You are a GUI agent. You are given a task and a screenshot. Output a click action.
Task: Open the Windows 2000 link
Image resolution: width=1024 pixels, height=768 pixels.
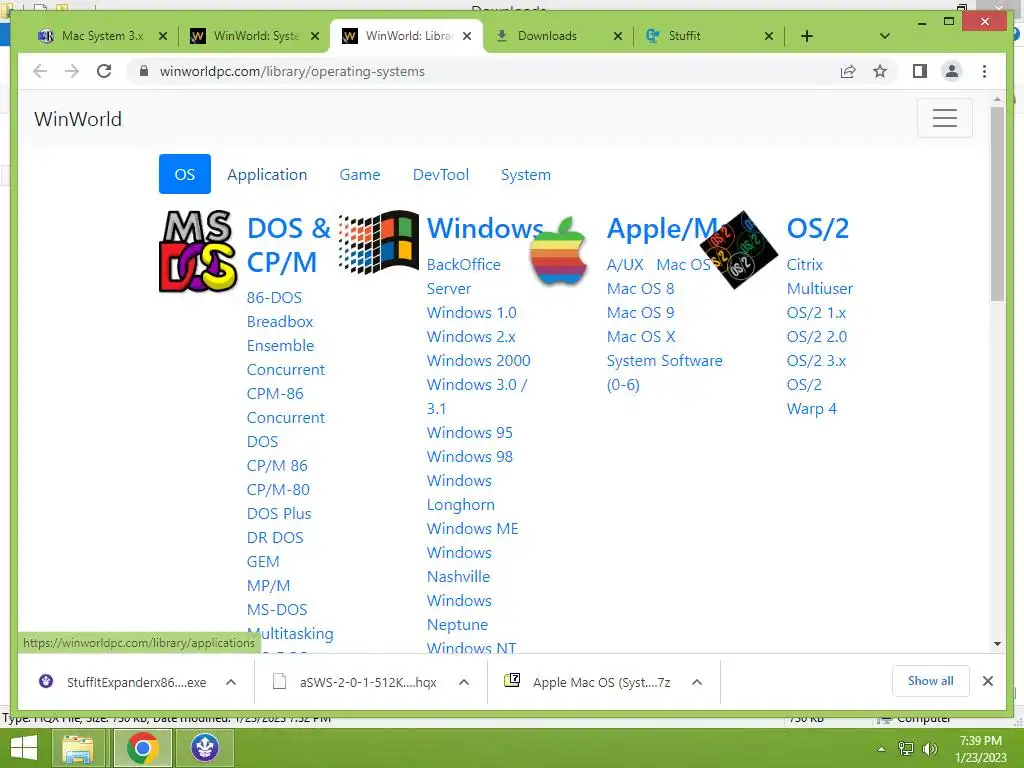click(x=479, y=360)
